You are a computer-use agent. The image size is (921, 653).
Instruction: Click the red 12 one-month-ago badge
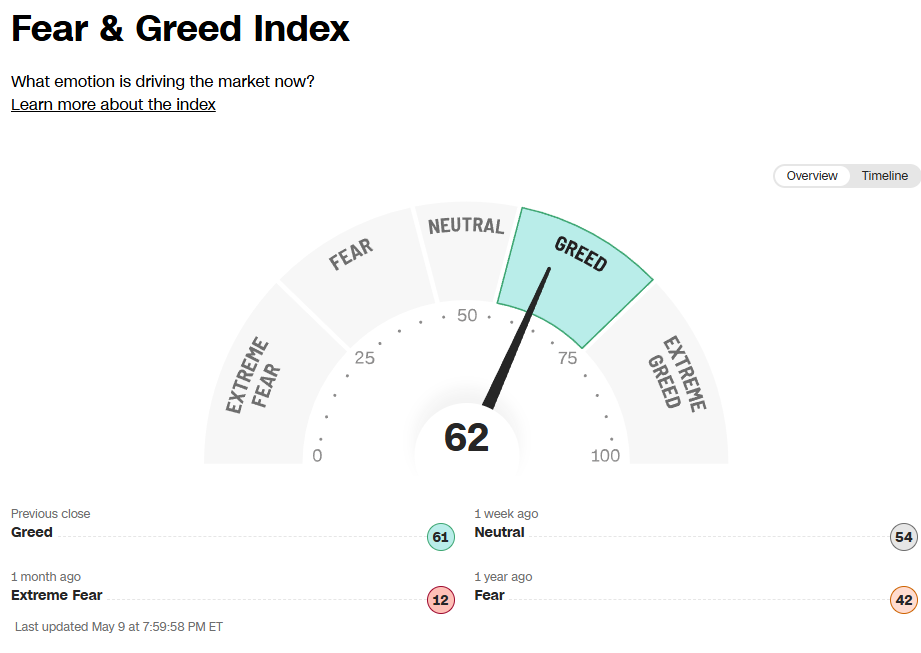[440, 600]
